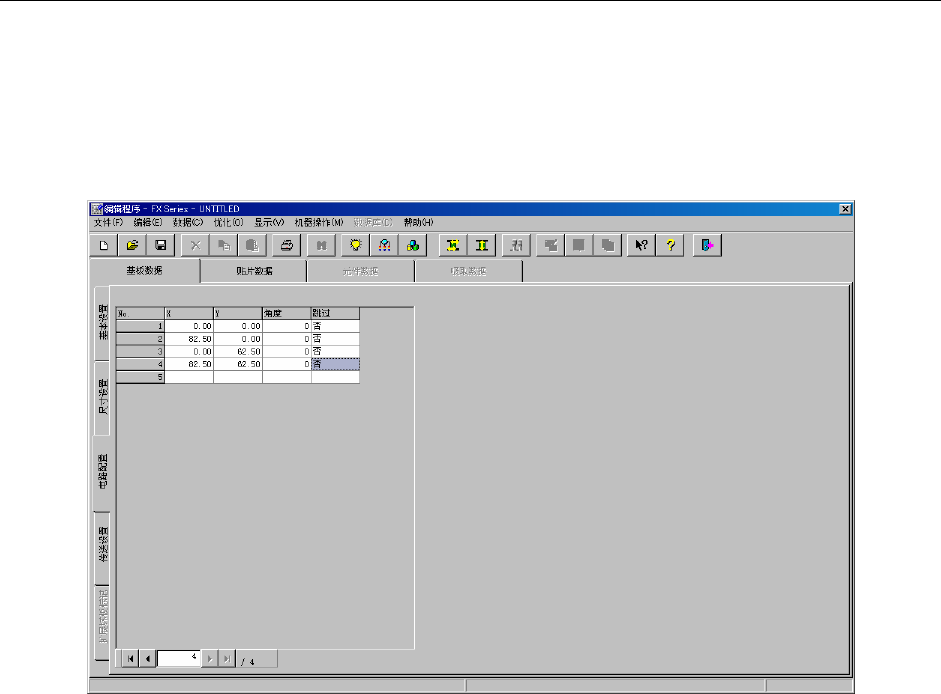Click the greyed stacked squares toolbar icon
This screenshot has height=694, width=941.
[x=608, y=245]
